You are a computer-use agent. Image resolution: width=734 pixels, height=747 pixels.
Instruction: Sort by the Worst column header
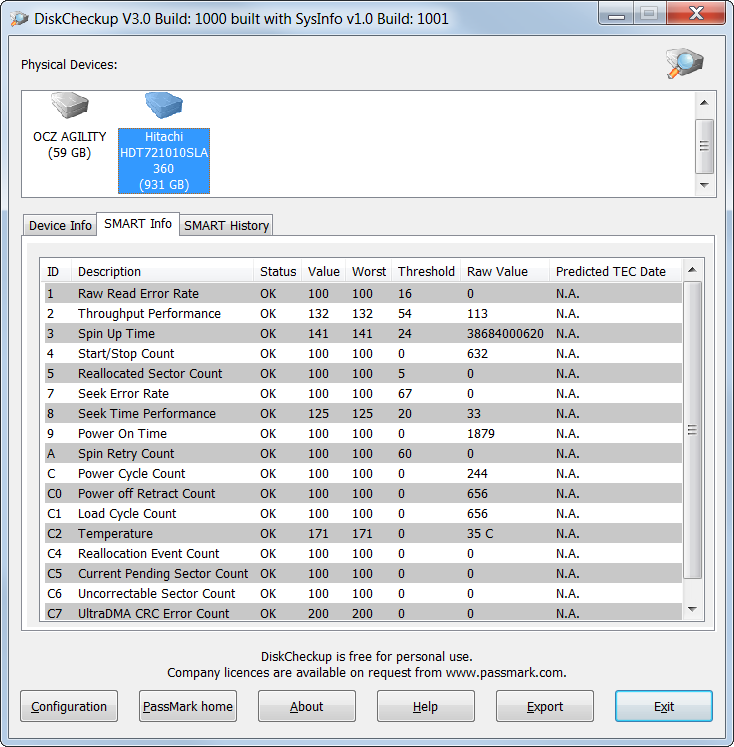369,271
